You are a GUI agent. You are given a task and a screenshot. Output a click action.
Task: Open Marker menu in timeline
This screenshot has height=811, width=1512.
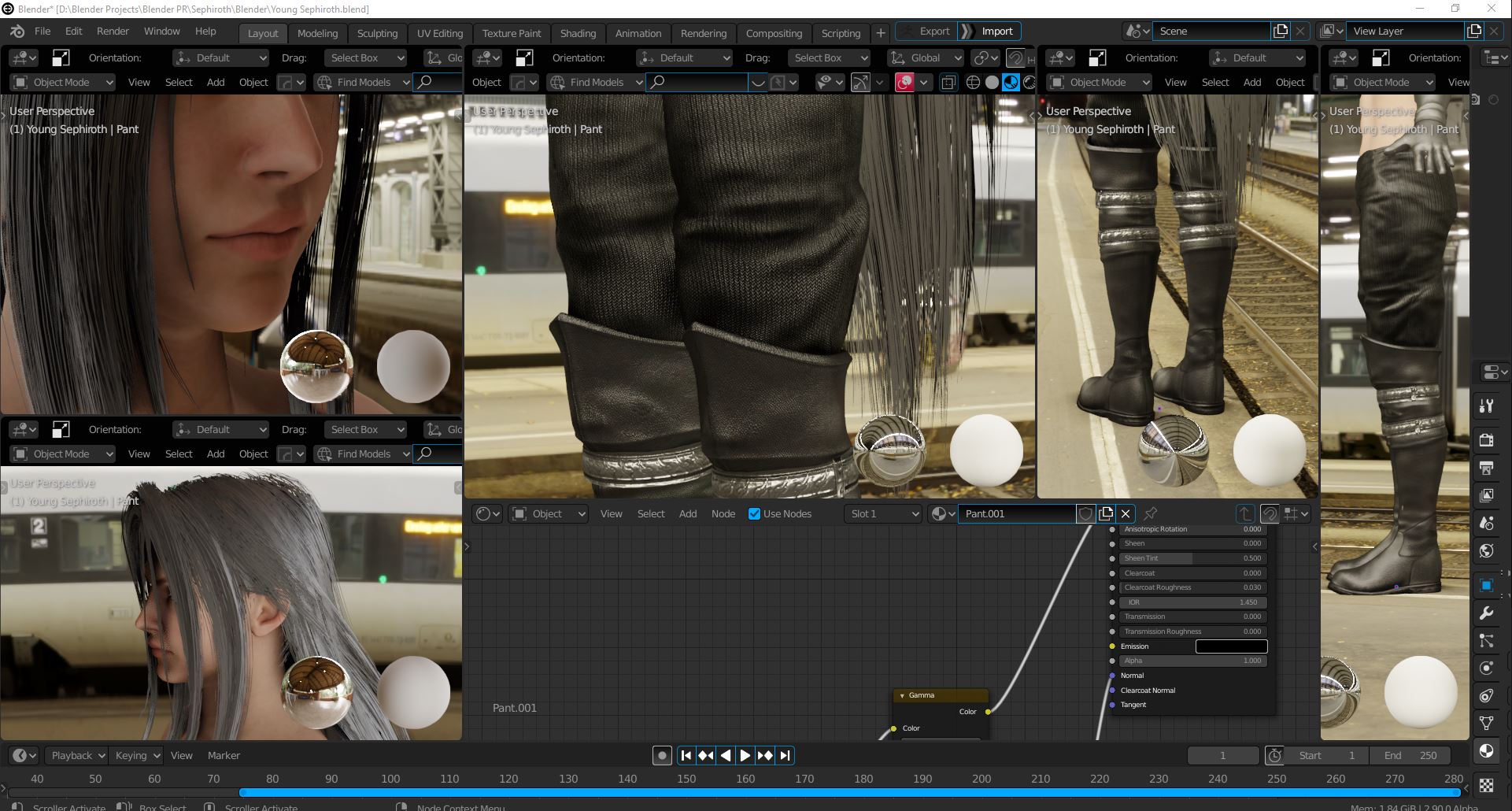pyautogui.click(x=224, y=755)
